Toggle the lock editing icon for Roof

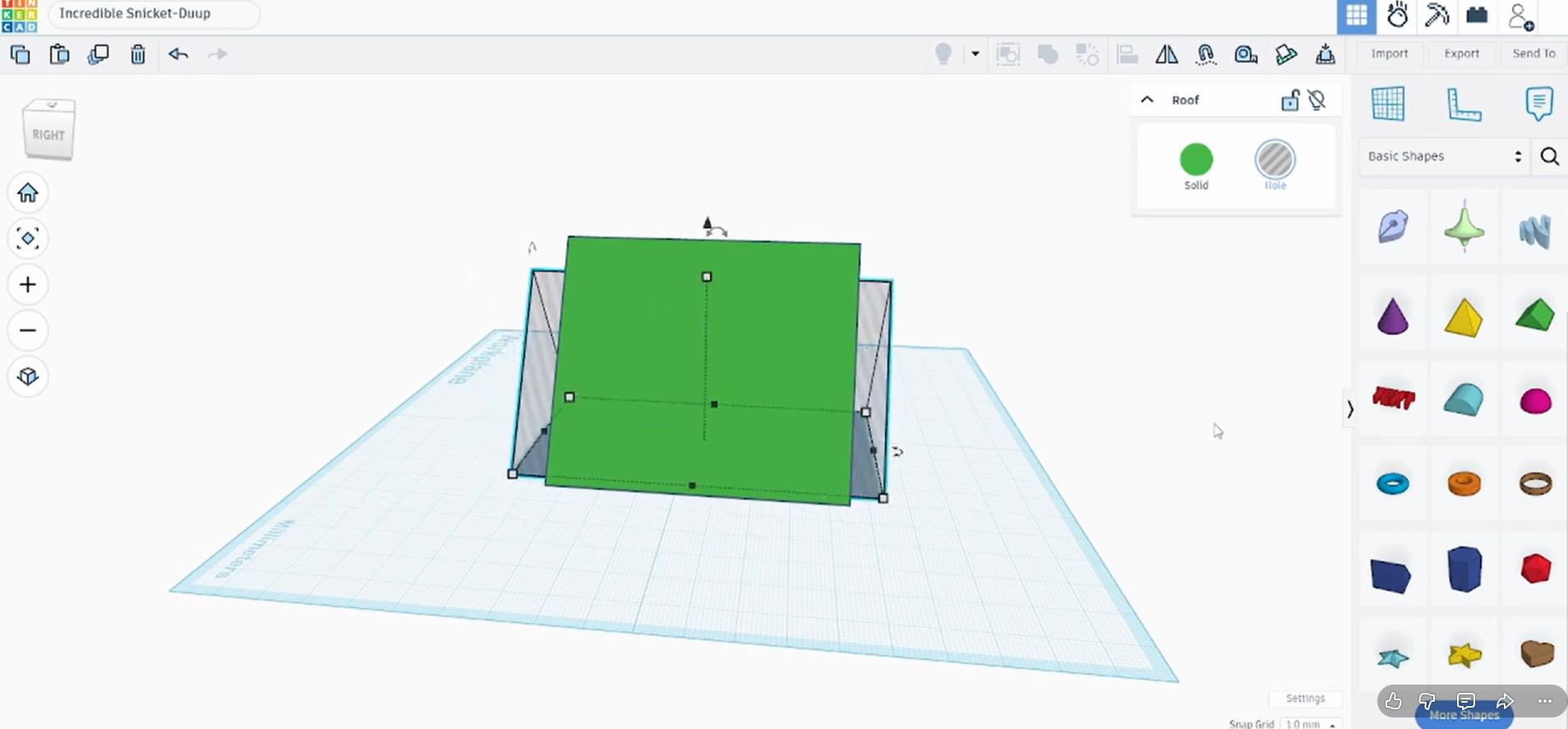click(x=1290, y=100)
